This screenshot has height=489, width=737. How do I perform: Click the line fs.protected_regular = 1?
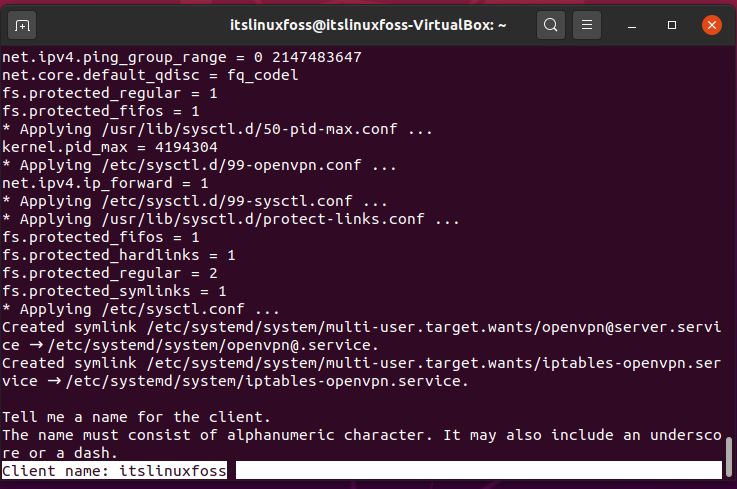110,94
